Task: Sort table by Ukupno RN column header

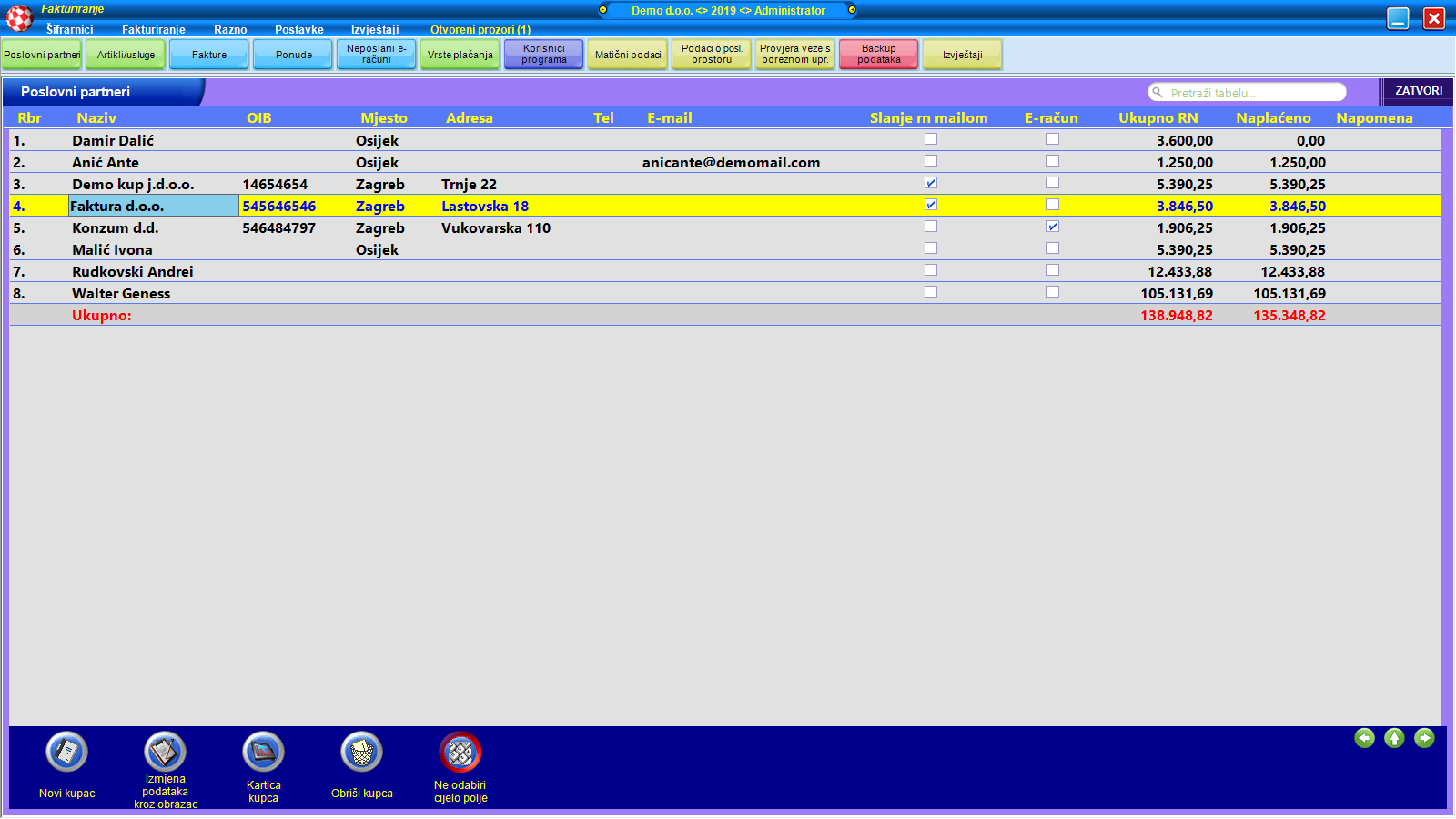Action: (1158, 118)
